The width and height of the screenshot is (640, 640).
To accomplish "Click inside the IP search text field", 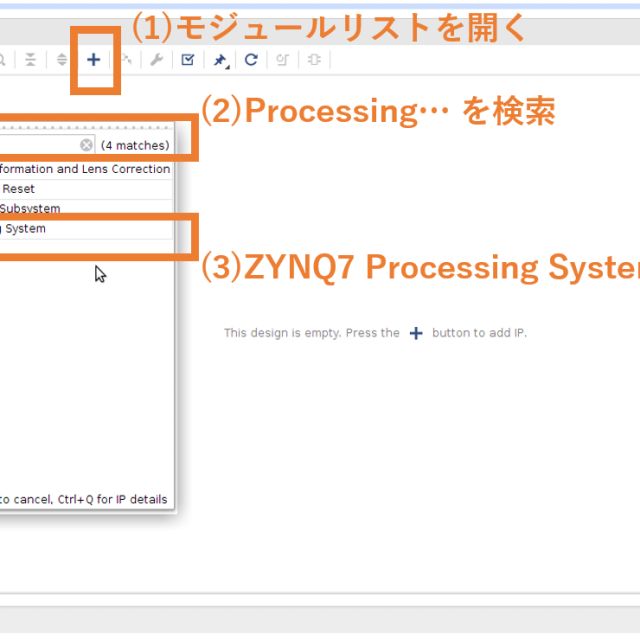I will [x=40, y=145].
